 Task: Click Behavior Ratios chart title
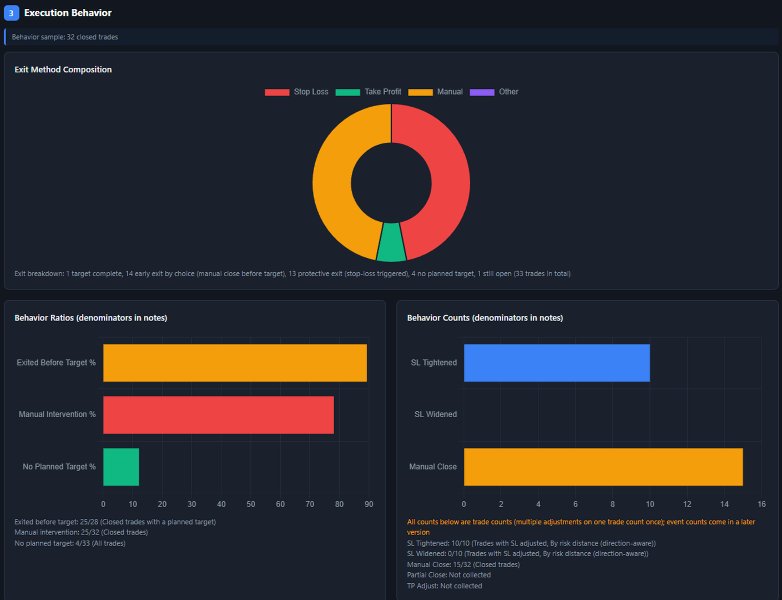click(91, 318)
